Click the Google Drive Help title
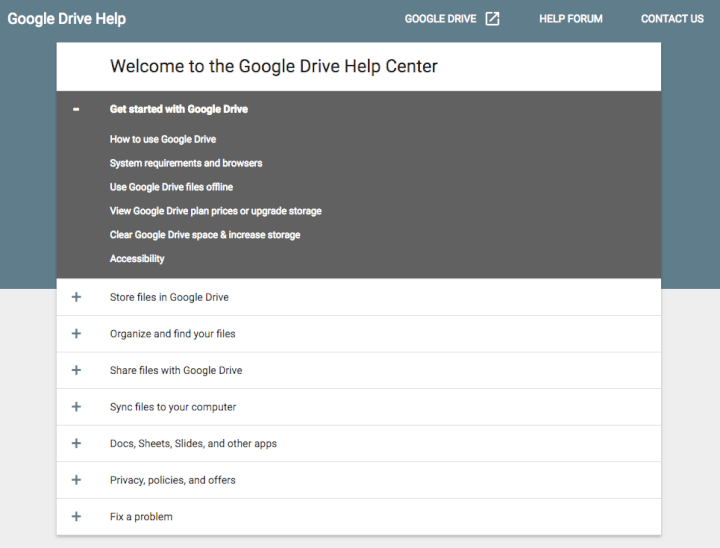This screenshot has height=548, width=720. tap(67, 19)
